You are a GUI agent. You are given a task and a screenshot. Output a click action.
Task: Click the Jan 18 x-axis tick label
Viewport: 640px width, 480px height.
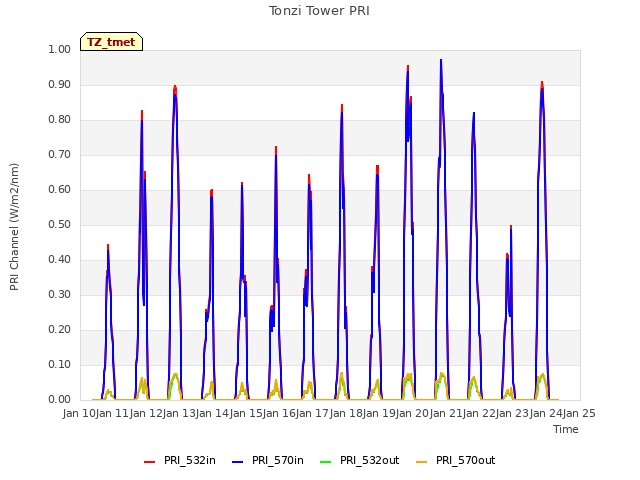[346, 413]
